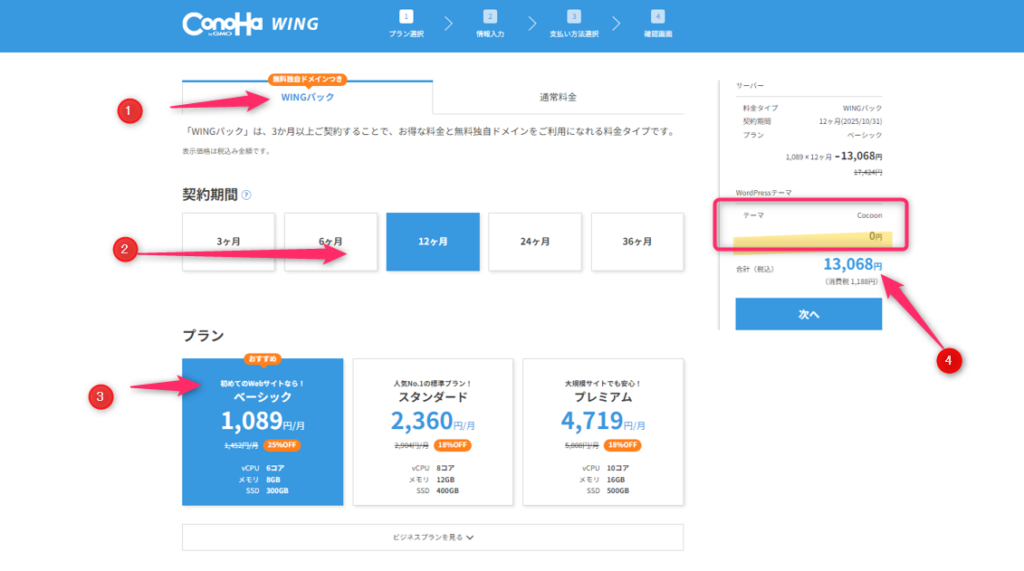The width and height of the screenshot is (1024, 571).
Task: Switch to the WINGパック tab
Action: tap(307, 97)
